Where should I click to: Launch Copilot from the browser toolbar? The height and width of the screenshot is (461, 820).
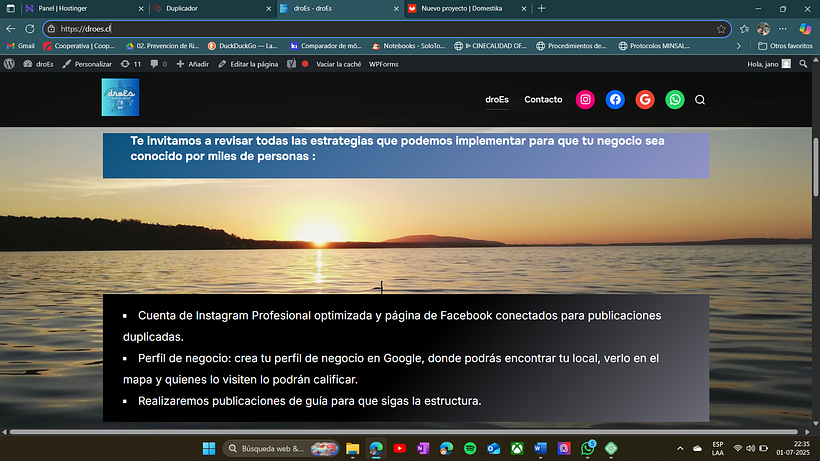pos(805,29)
